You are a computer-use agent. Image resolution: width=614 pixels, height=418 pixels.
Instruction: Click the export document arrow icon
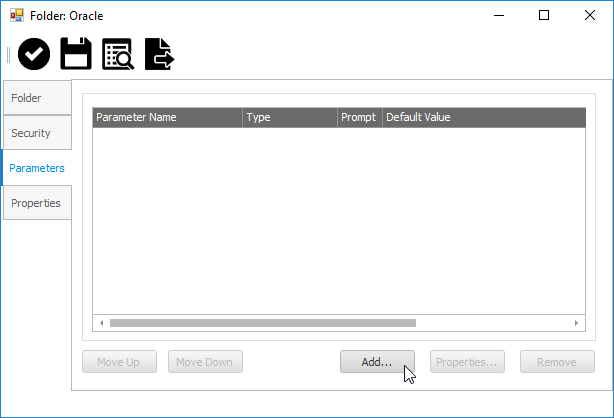click(159, 54)
